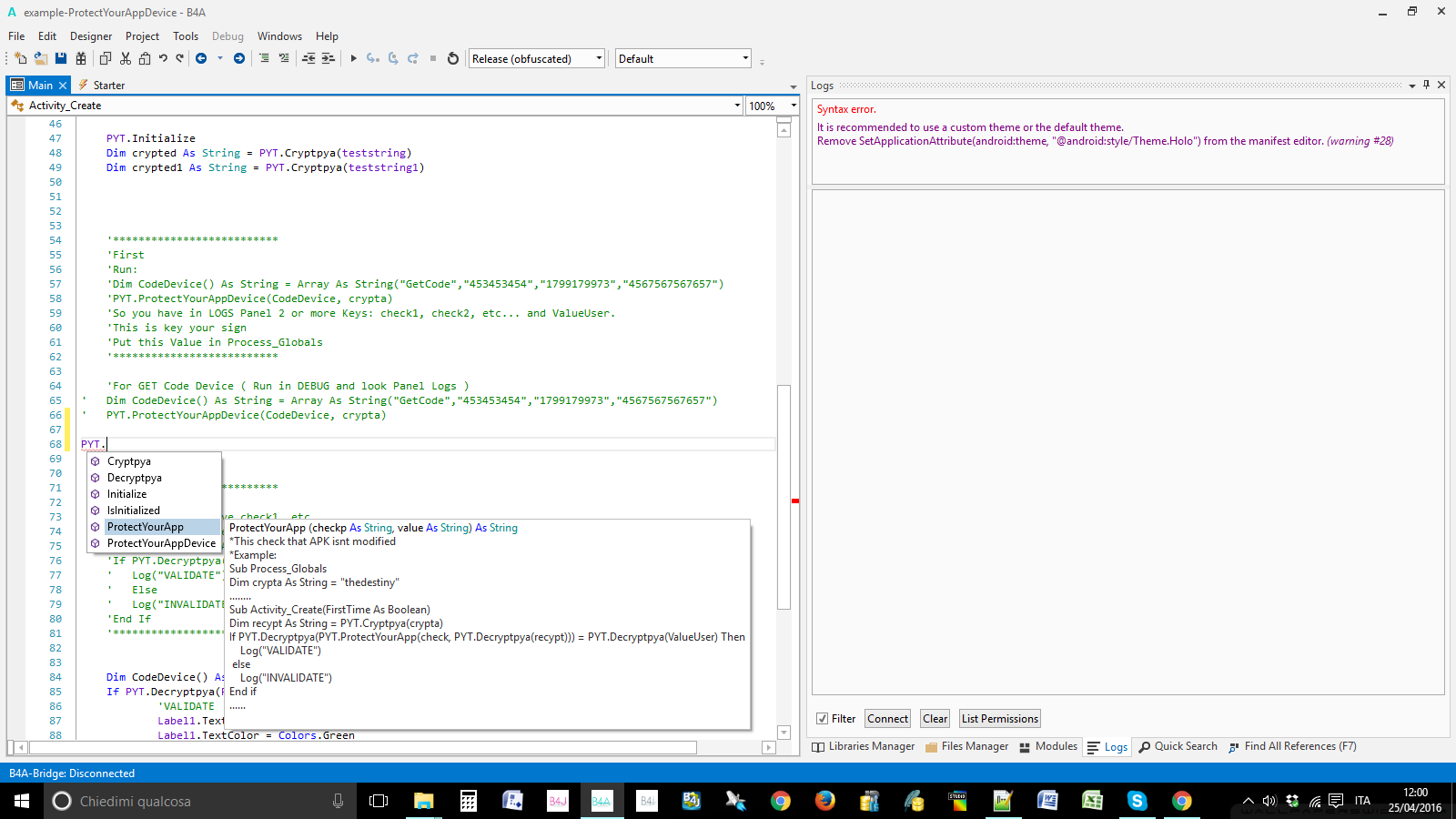
Task: Click the Cut scissors icon
Action: 125,58
